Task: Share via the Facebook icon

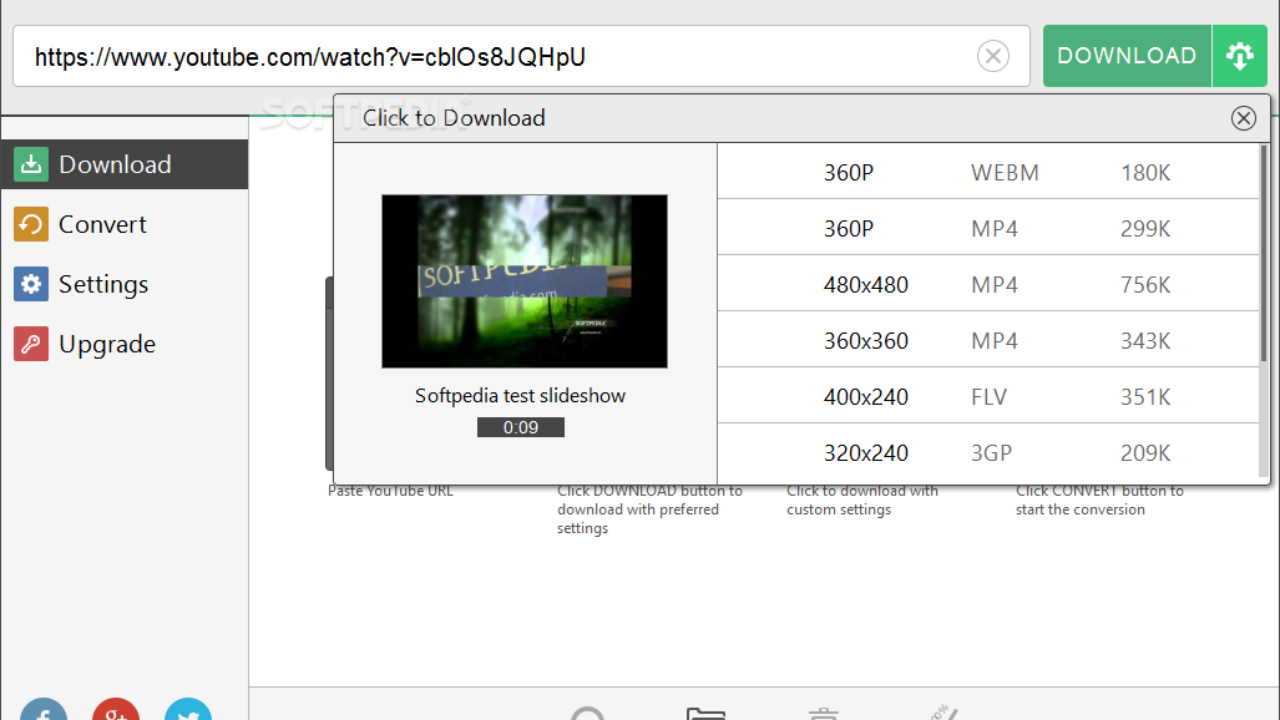Action: pos(43,709)
